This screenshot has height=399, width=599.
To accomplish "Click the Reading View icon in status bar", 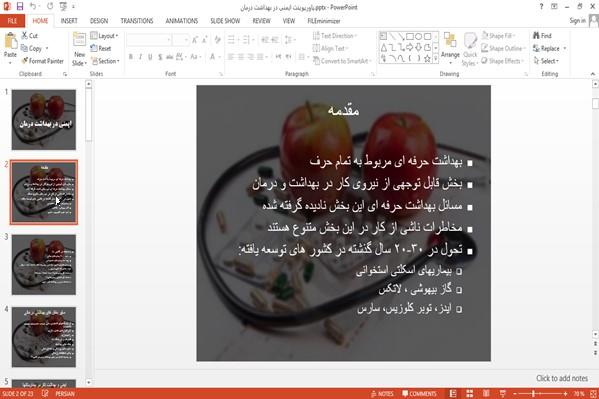I will coord(486,394).
